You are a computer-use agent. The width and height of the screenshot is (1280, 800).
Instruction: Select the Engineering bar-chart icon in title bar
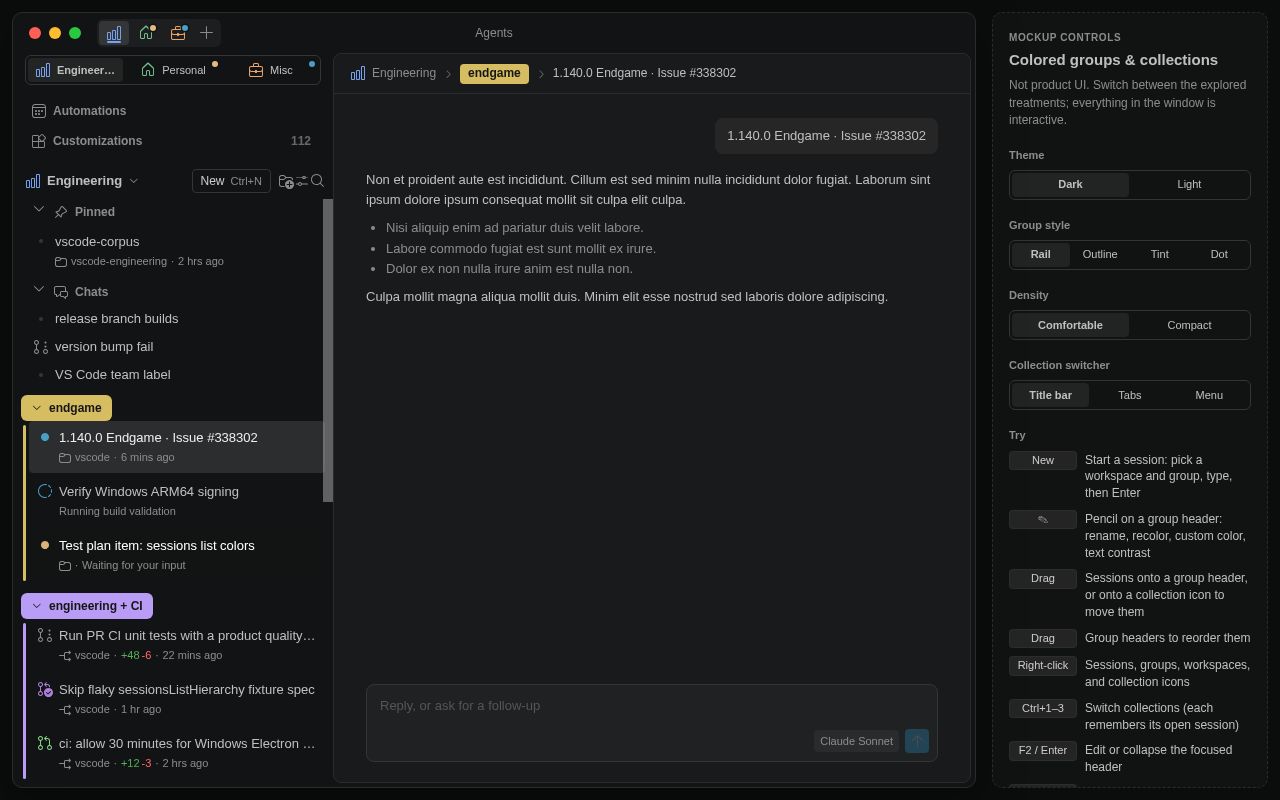click(114, 33)
